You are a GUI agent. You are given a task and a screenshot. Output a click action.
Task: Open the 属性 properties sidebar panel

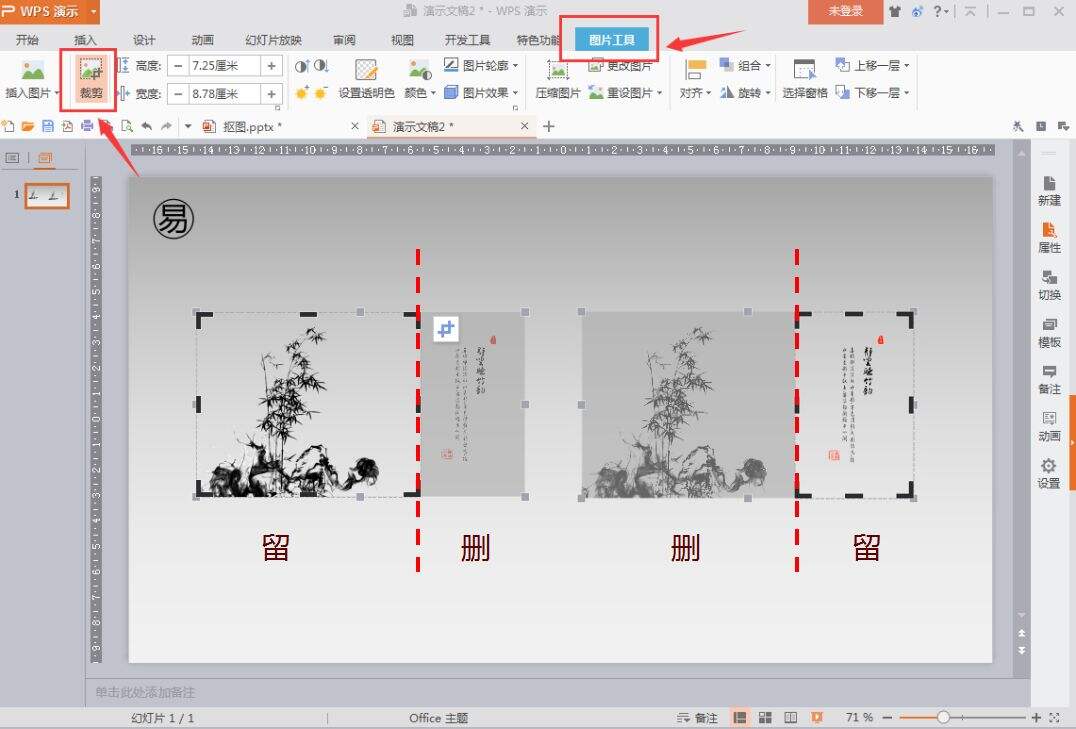click(x=1049, y=238)
